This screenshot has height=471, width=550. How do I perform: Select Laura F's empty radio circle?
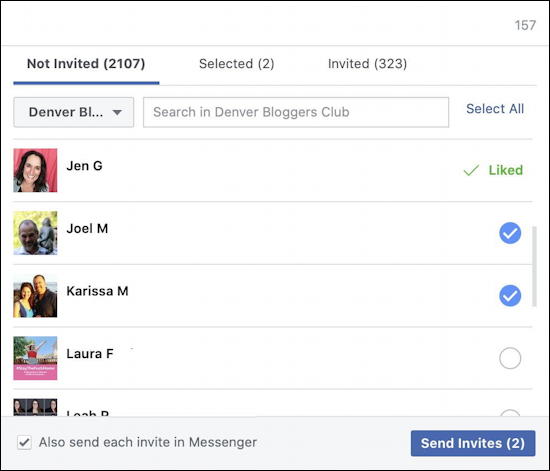(x=510, y=358)
